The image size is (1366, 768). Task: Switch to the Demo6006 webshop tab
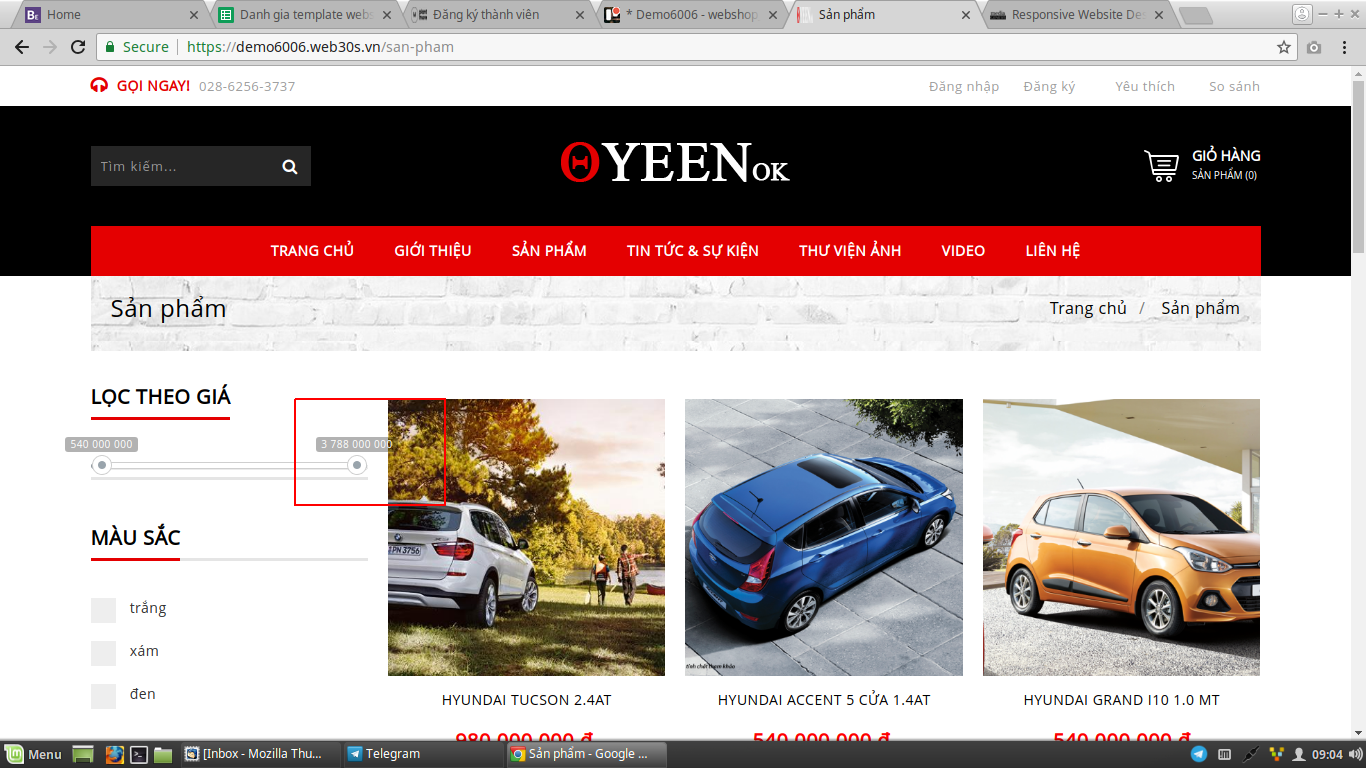point(690,15)
